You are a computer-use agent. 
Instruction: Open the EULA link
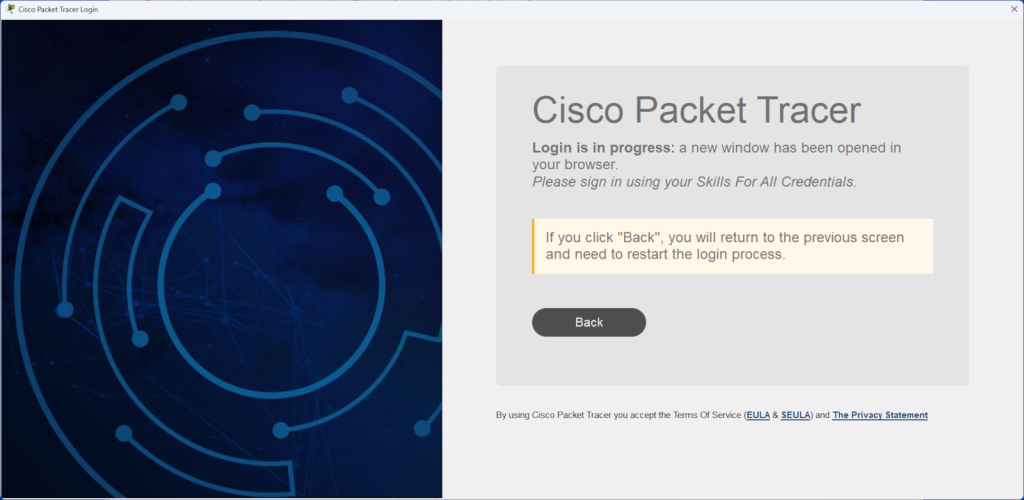tap(758, 415)
